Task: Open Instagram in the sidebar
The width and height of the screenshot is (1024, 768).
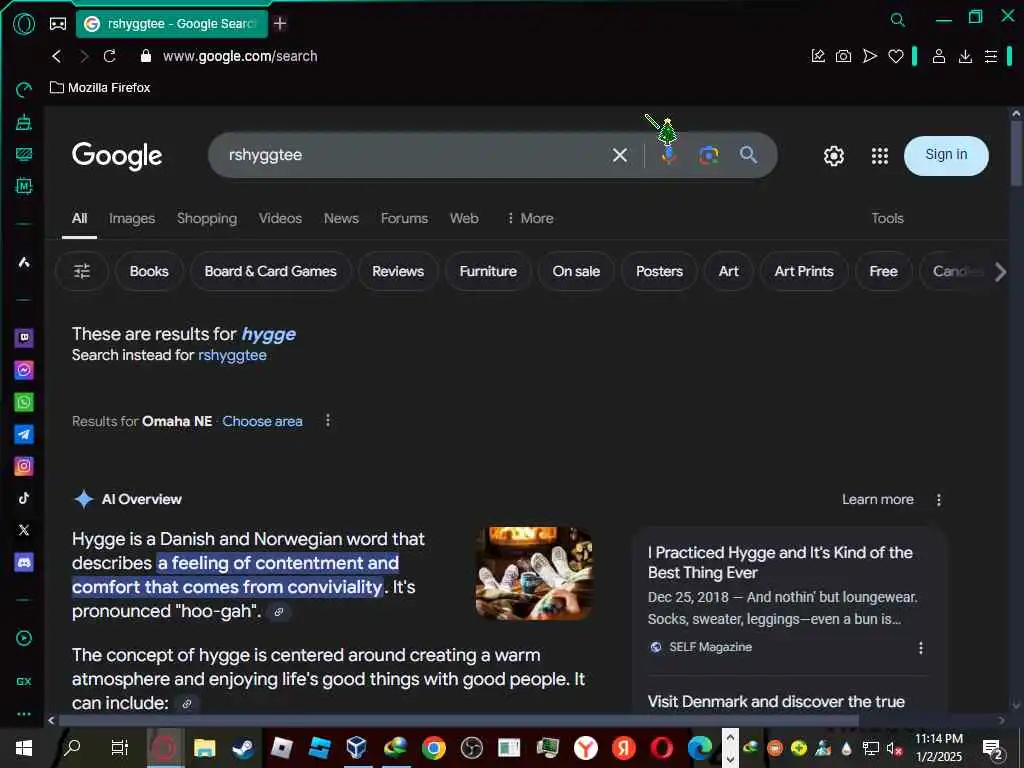Action: point(24,466)
